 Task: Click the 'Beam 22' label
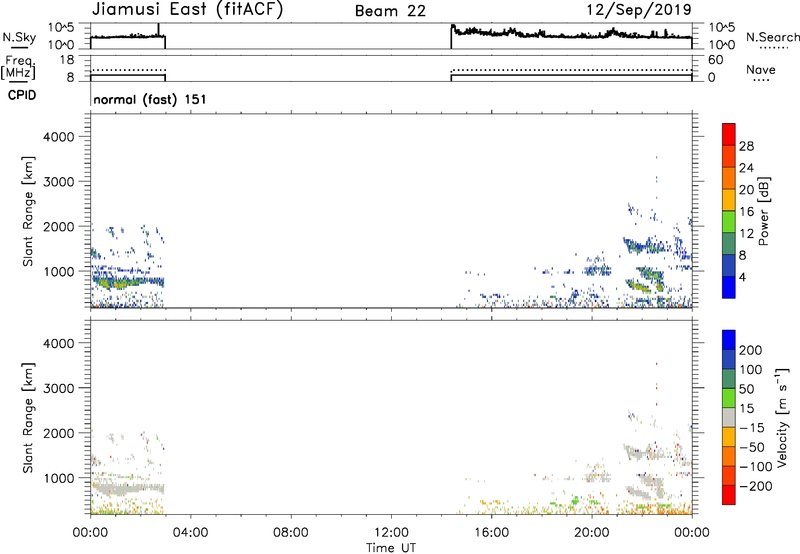(x=390, y=11)
